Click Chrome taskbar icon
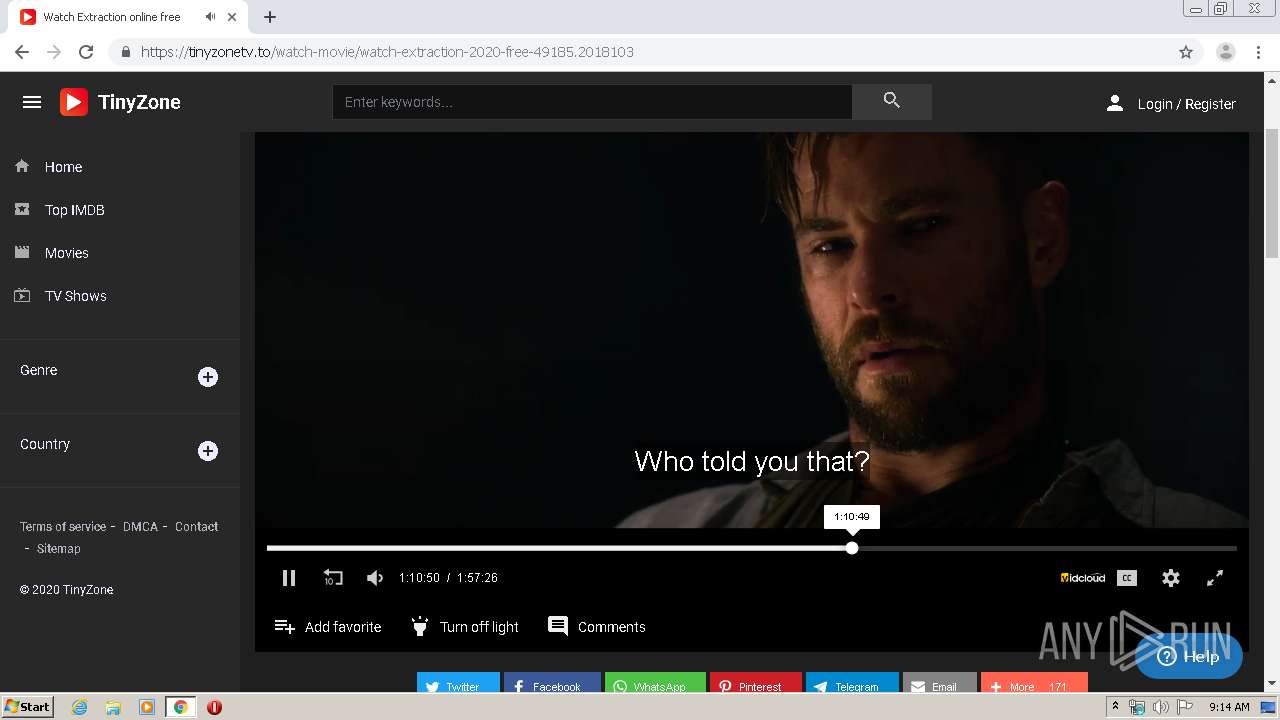1280x720 pixels. coord(181,707)
